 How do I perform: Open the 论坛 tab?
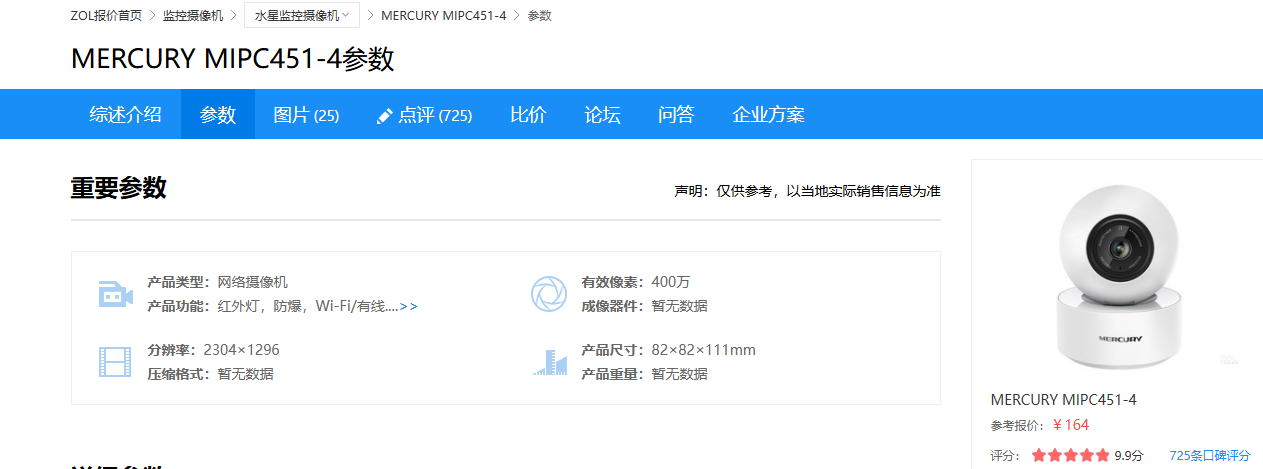tap(602, 114)
